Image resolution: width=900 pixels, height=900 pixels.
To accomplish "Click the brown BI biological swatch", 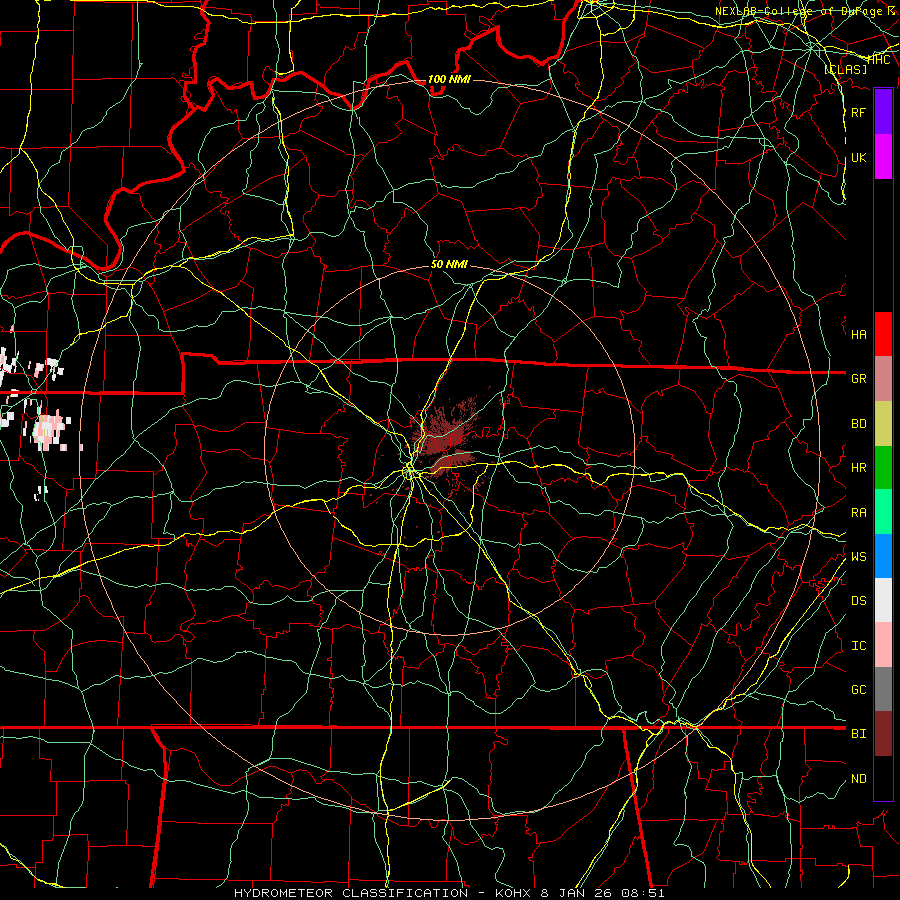I will pyautogui.click(x=883, y=734).
